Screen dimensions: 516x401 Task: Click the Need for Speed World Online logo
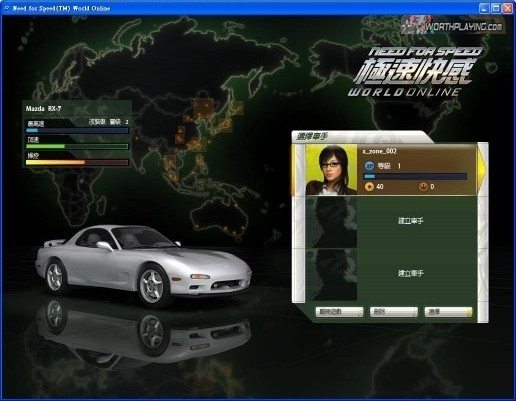click(x=415, y=72)
